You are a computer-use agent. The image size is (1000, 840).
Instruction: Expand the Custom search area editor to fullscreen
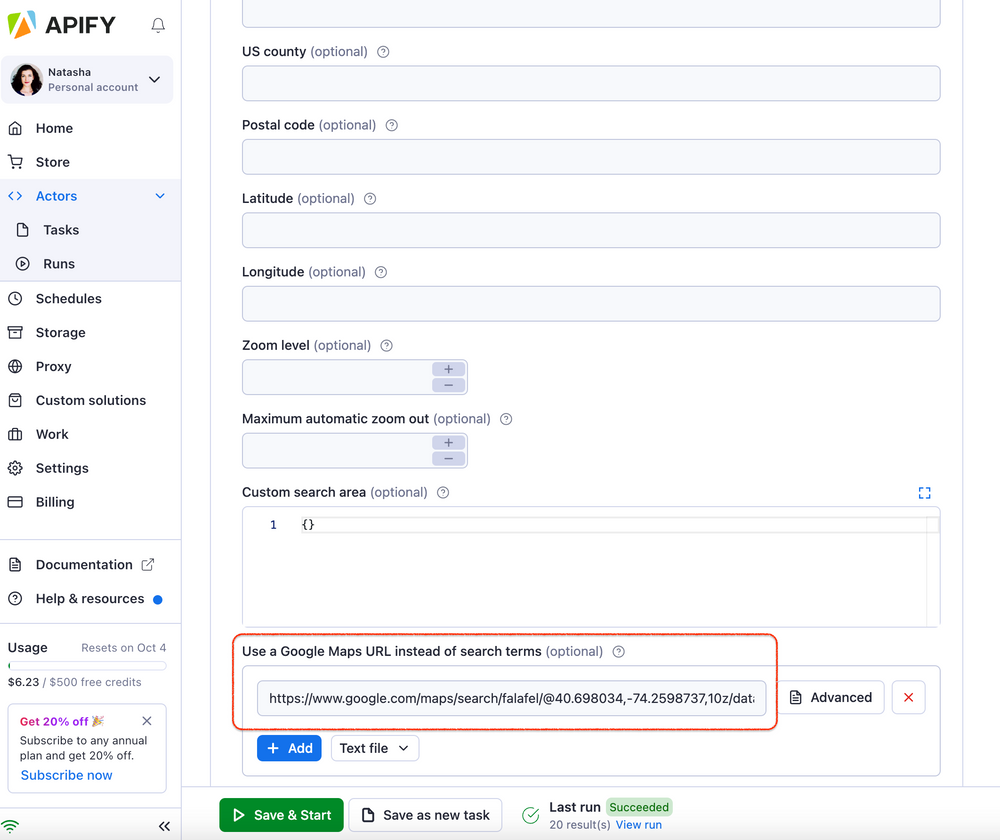pos(924,492)
